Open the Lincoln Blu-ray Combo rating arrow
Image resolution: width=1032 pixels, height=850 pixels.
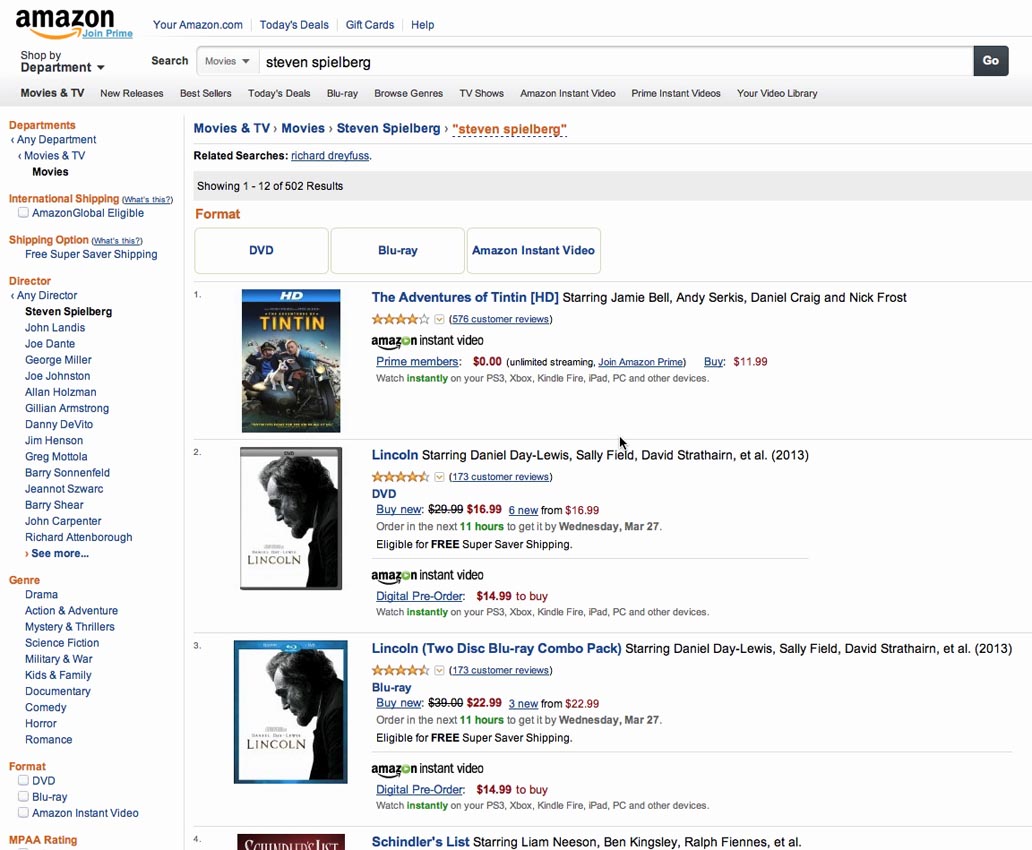click(x=439, y=670)
